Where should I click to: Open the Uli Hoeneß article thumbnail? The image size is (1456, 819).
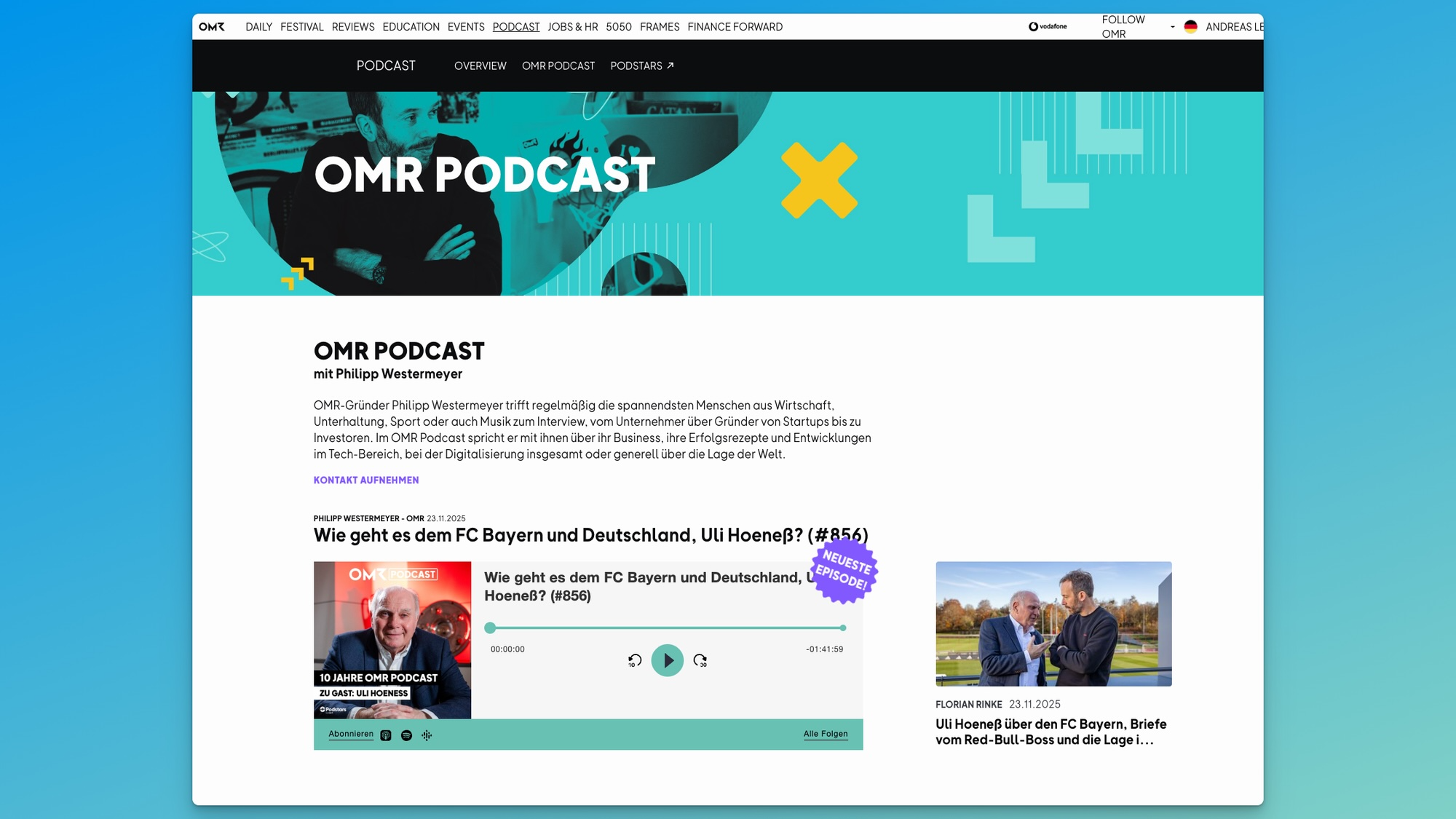click(x=1053, y=623)
